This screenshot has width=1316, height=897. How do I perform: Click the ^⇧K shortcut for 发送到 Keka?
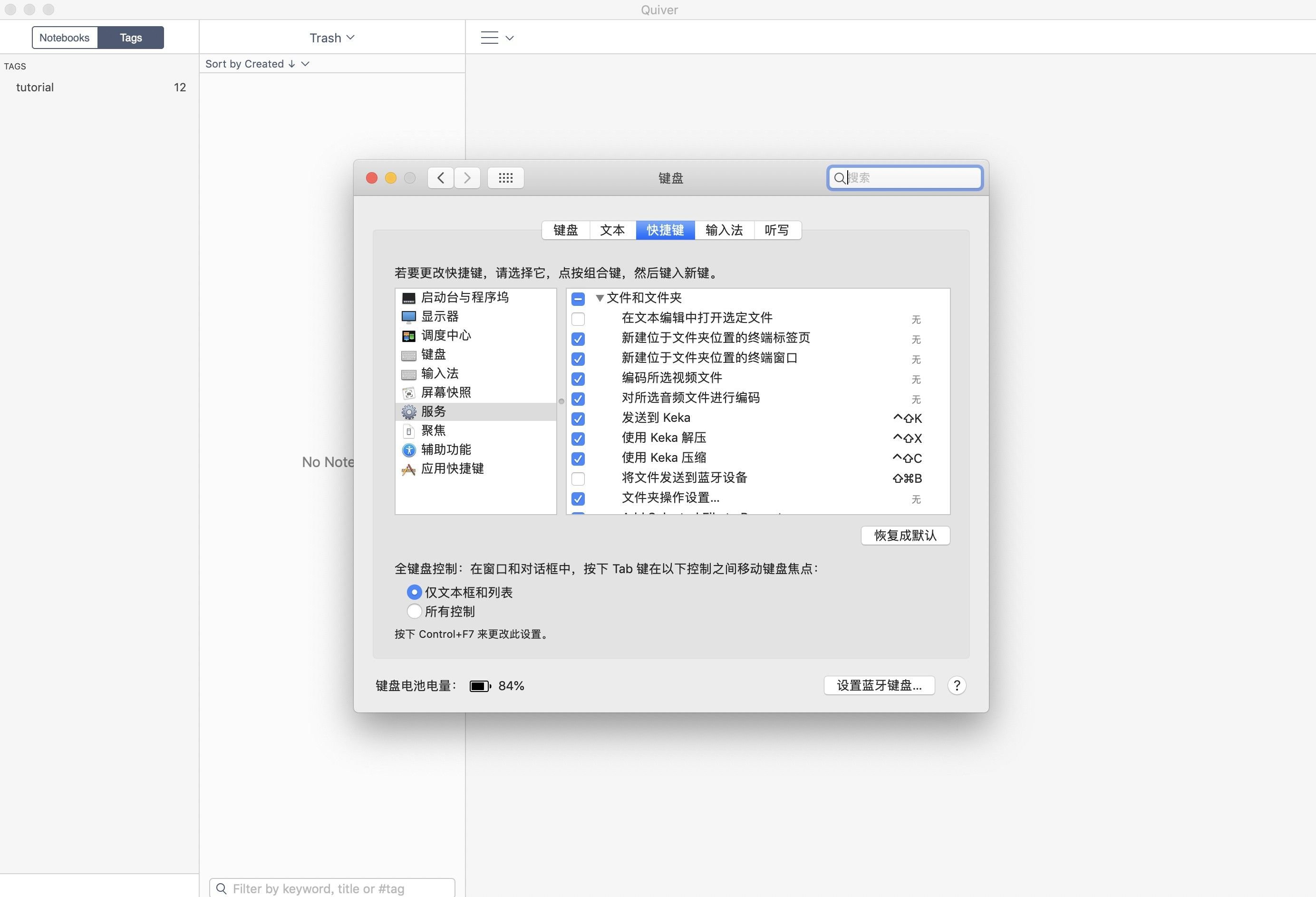(x=907, y=418)
